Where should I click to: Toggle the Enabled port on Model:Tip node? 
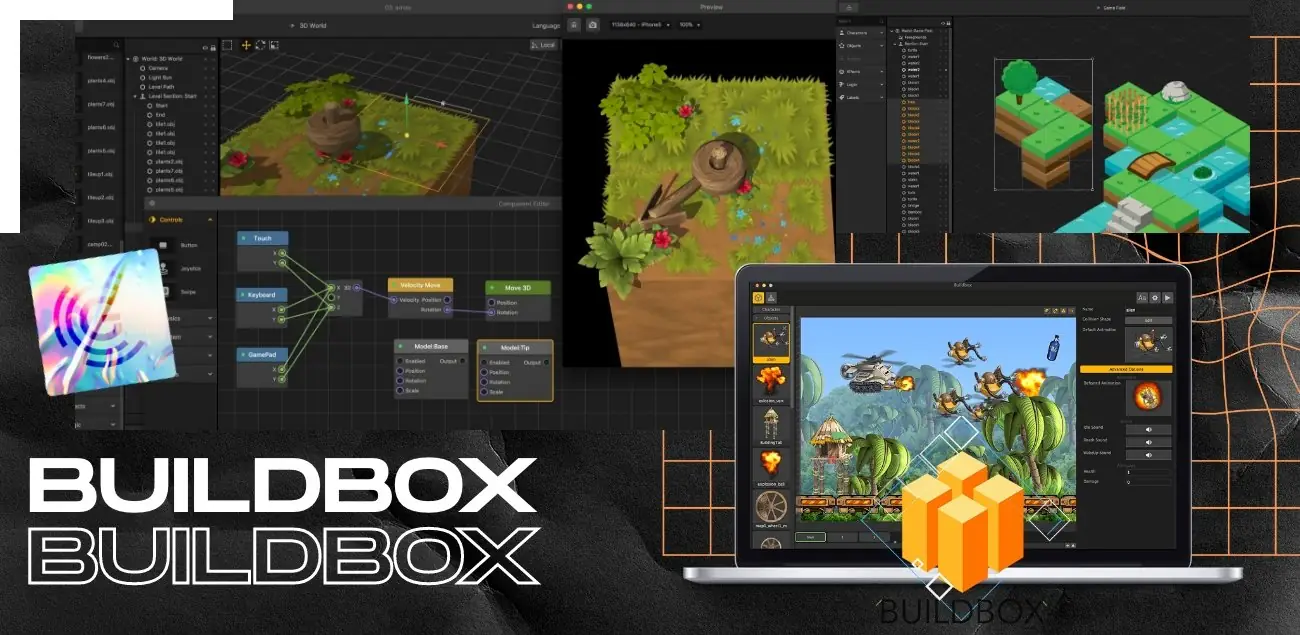tap(484, 362)
